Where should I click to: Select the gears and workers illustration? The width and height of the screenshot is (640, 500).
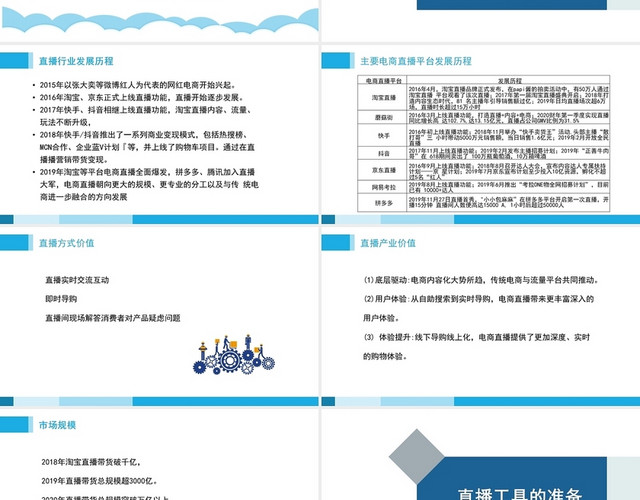pos(234,355)
